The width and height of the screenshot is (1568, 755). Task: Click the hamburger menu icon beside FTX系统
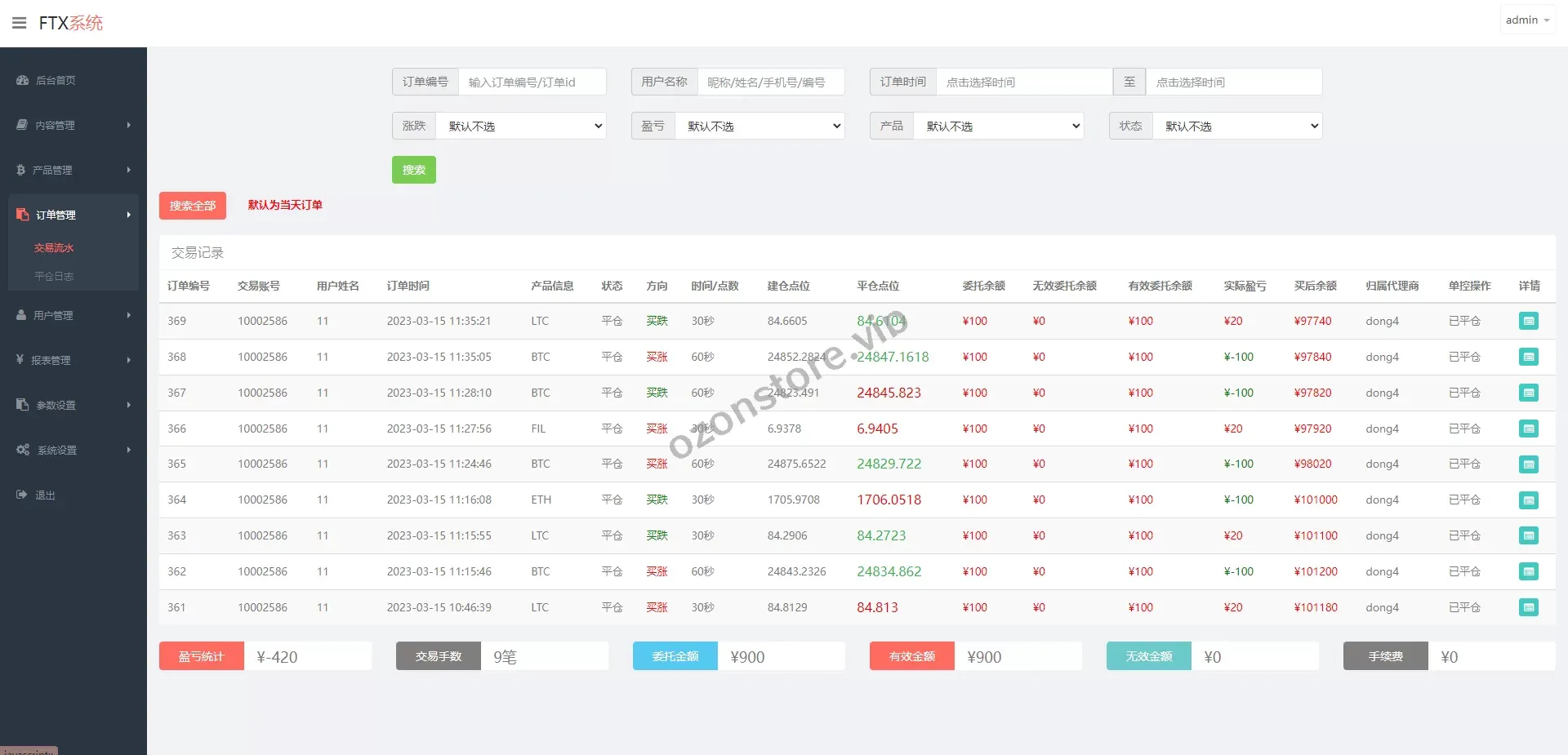20,23
